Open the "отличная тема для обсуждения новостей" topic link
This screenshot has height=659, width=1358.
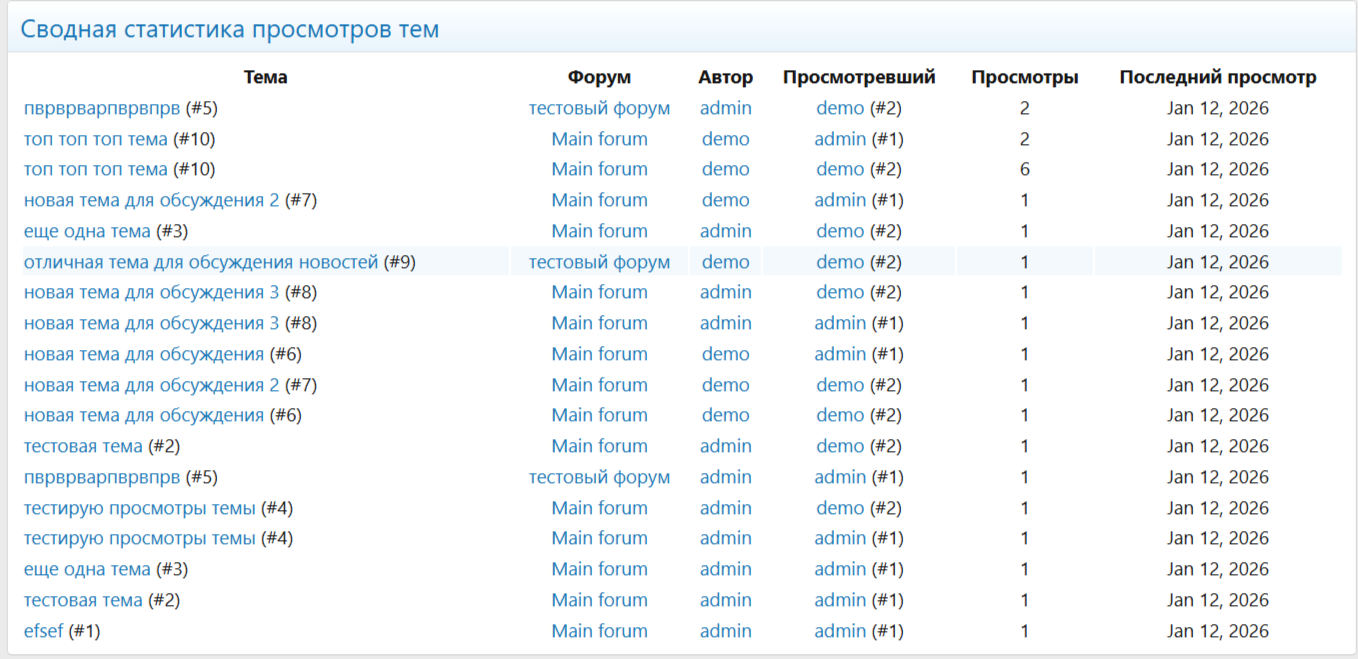coord(201,262)
